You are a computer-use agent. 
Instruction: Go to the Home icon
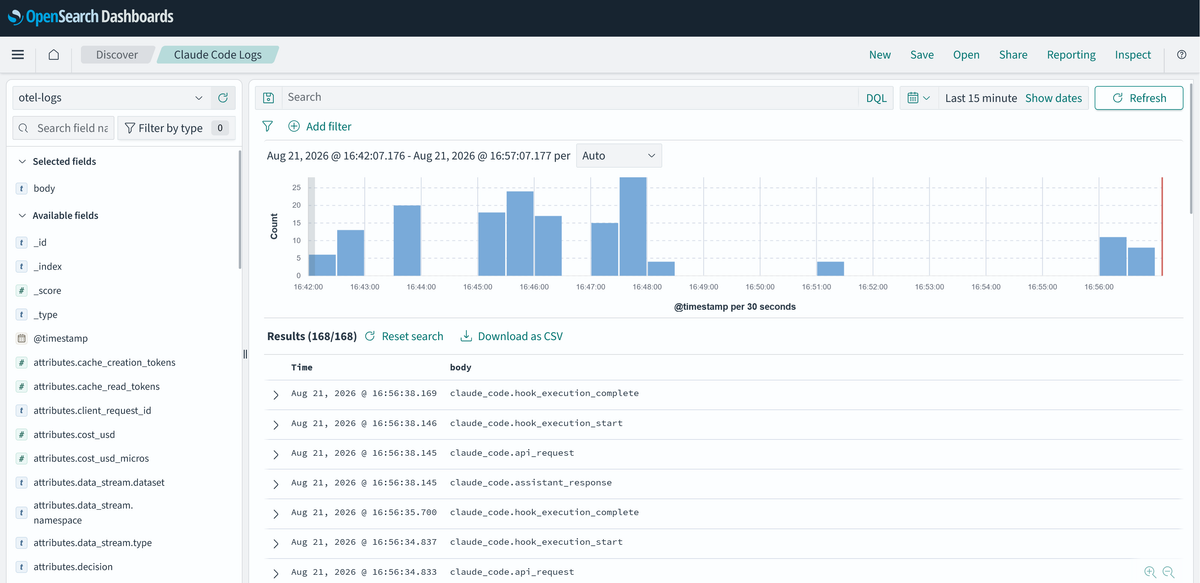[54, 55]
